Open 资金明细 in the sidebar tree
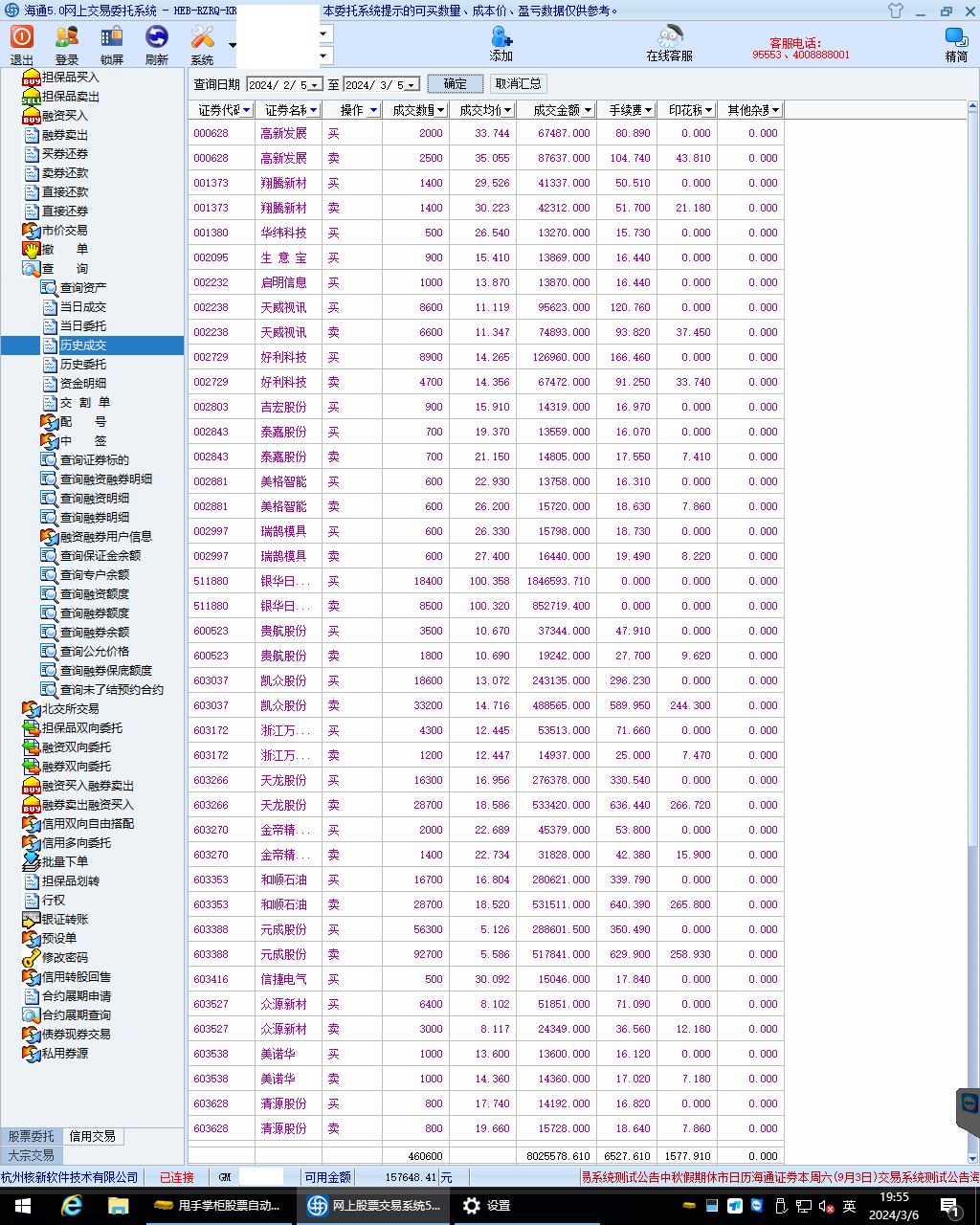The height and width of the screenshot is (1225, 980). pos(83,384)
